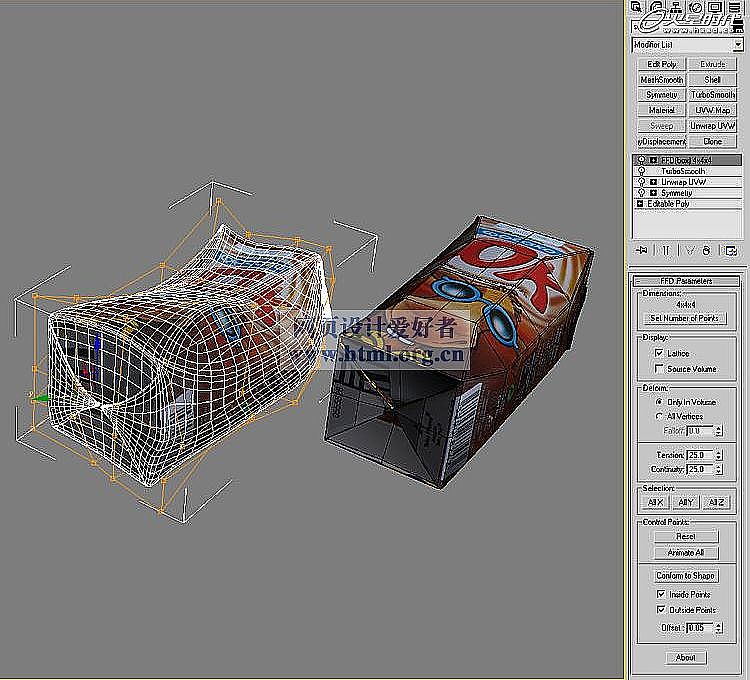Open Motion command panel tab
This screenshot has height=680, width=750.
click(x=696, y=7)
